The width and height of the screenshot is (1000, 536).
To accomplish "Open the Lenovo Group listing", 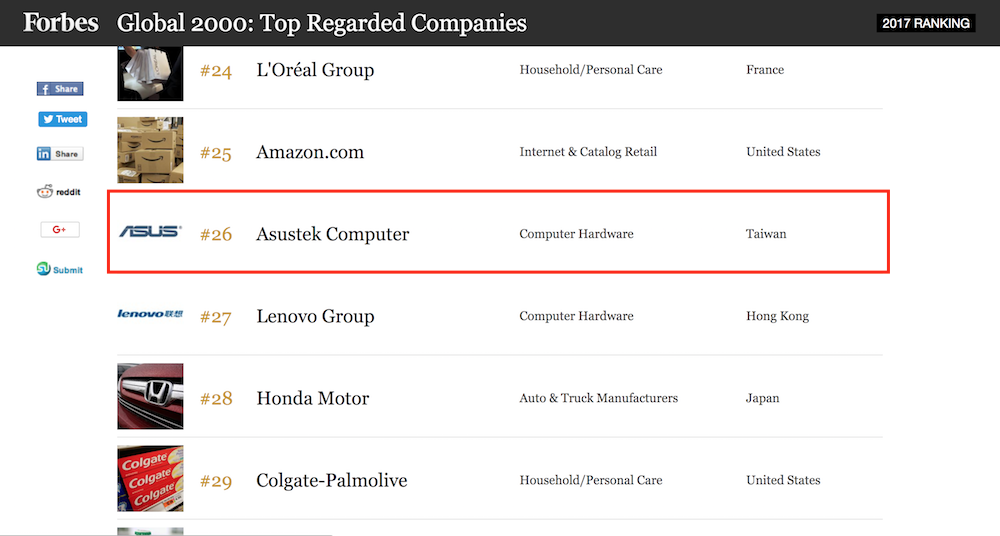I will point(315,316).
